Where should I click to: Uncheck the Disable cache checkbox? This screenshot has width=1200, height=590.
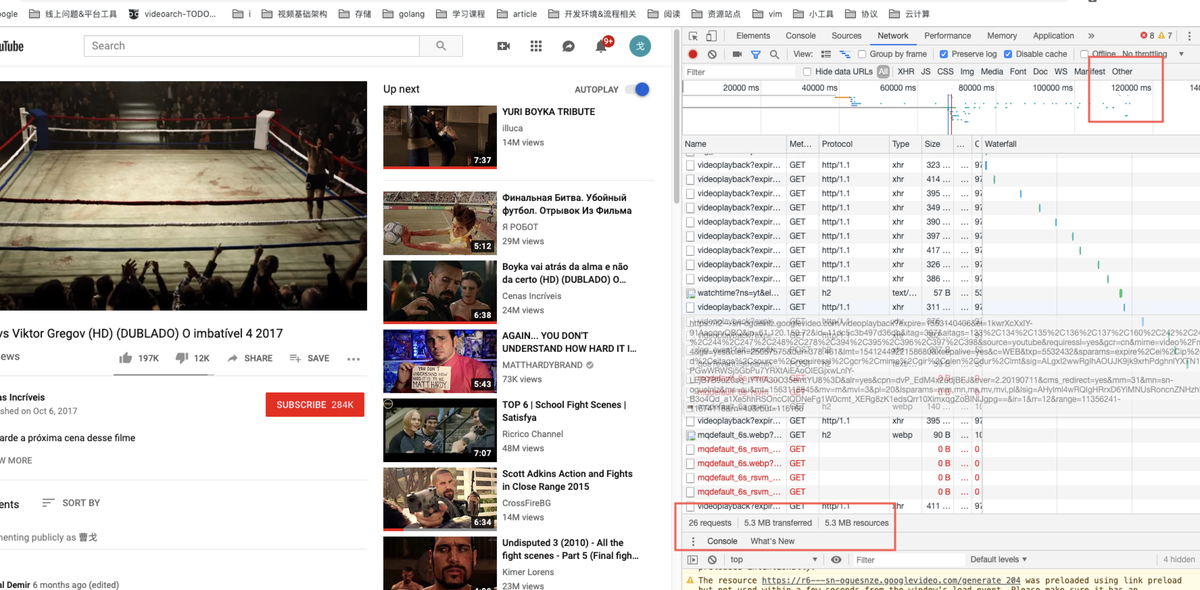pos(1008,54)
